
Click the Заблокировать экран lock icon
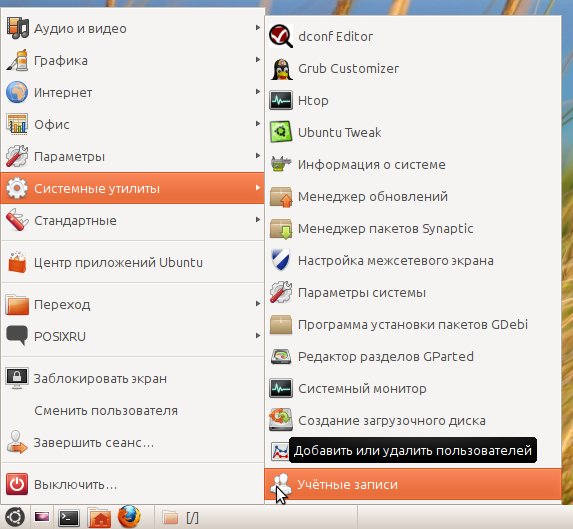pyautogui.click(x=17, y=378)
